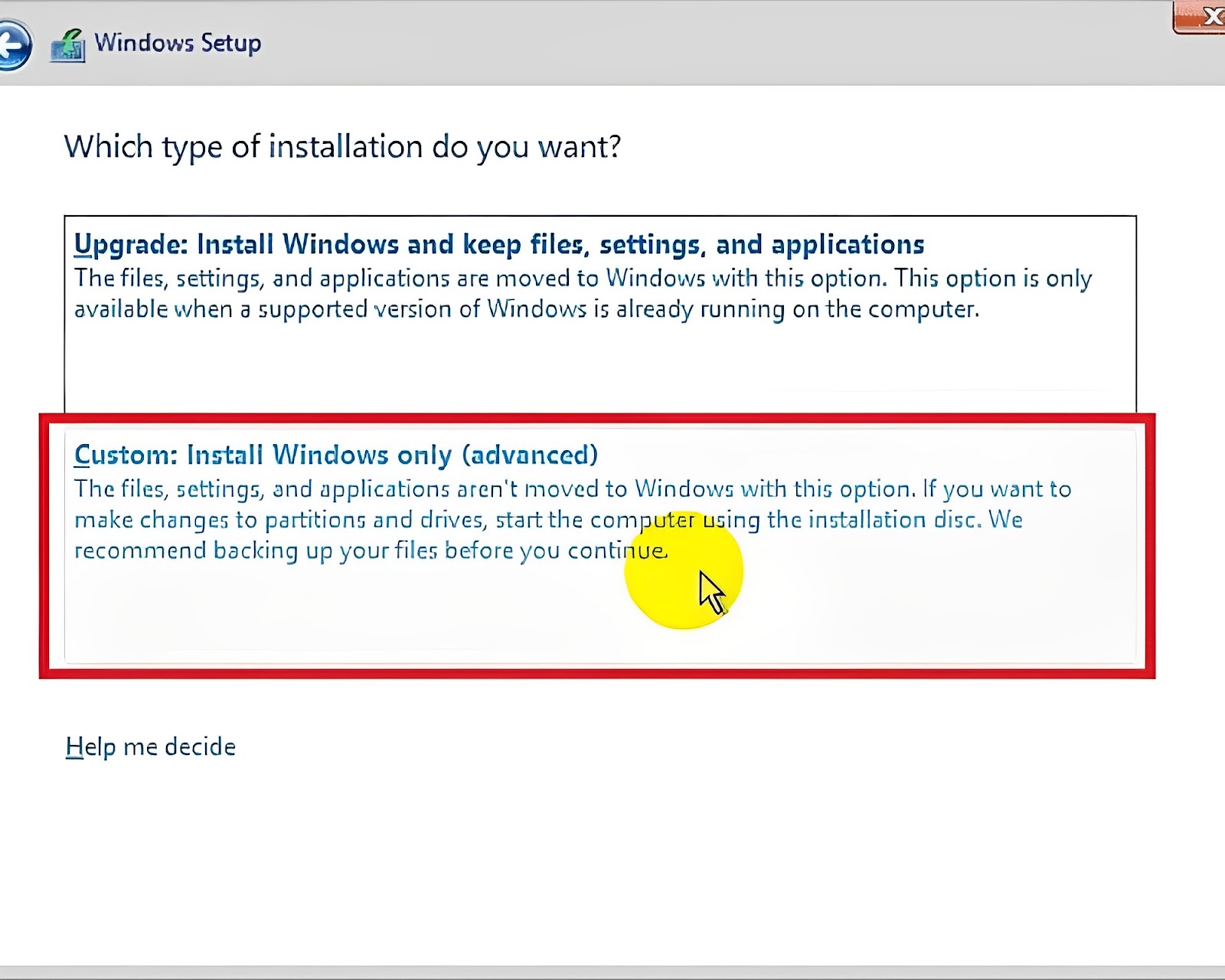This screenshot has width=1225, height=980.
Task: Click the gray bar at window bottom
Action: click(612, 972)
